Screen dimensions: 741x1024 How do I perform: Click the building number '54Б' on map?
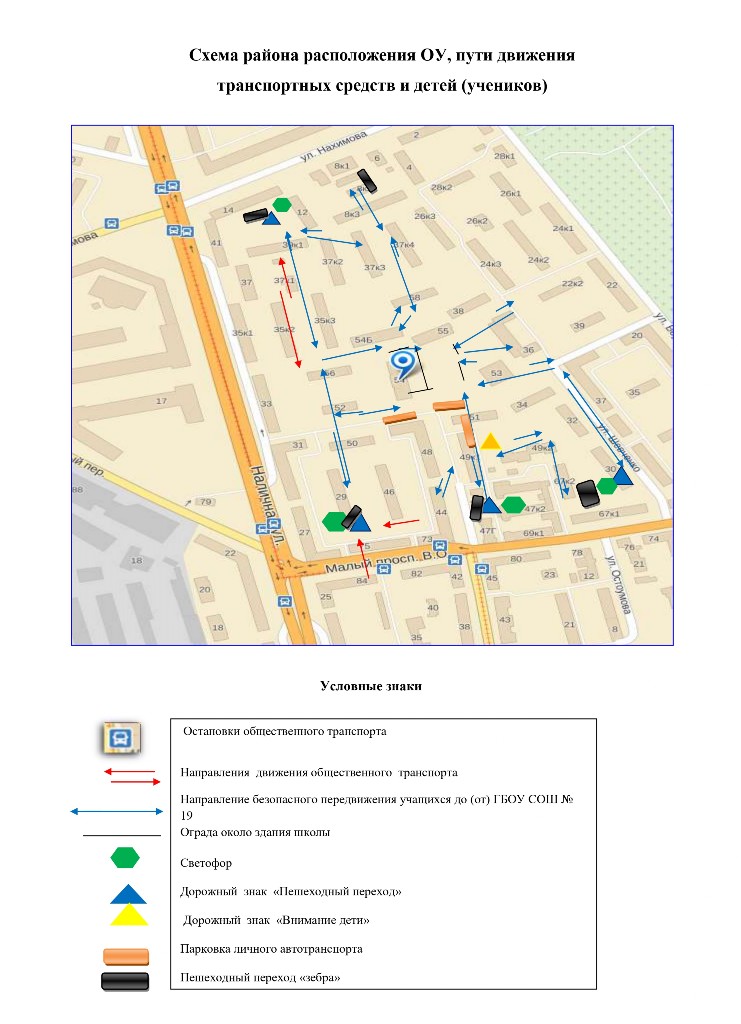pos(363,340)
